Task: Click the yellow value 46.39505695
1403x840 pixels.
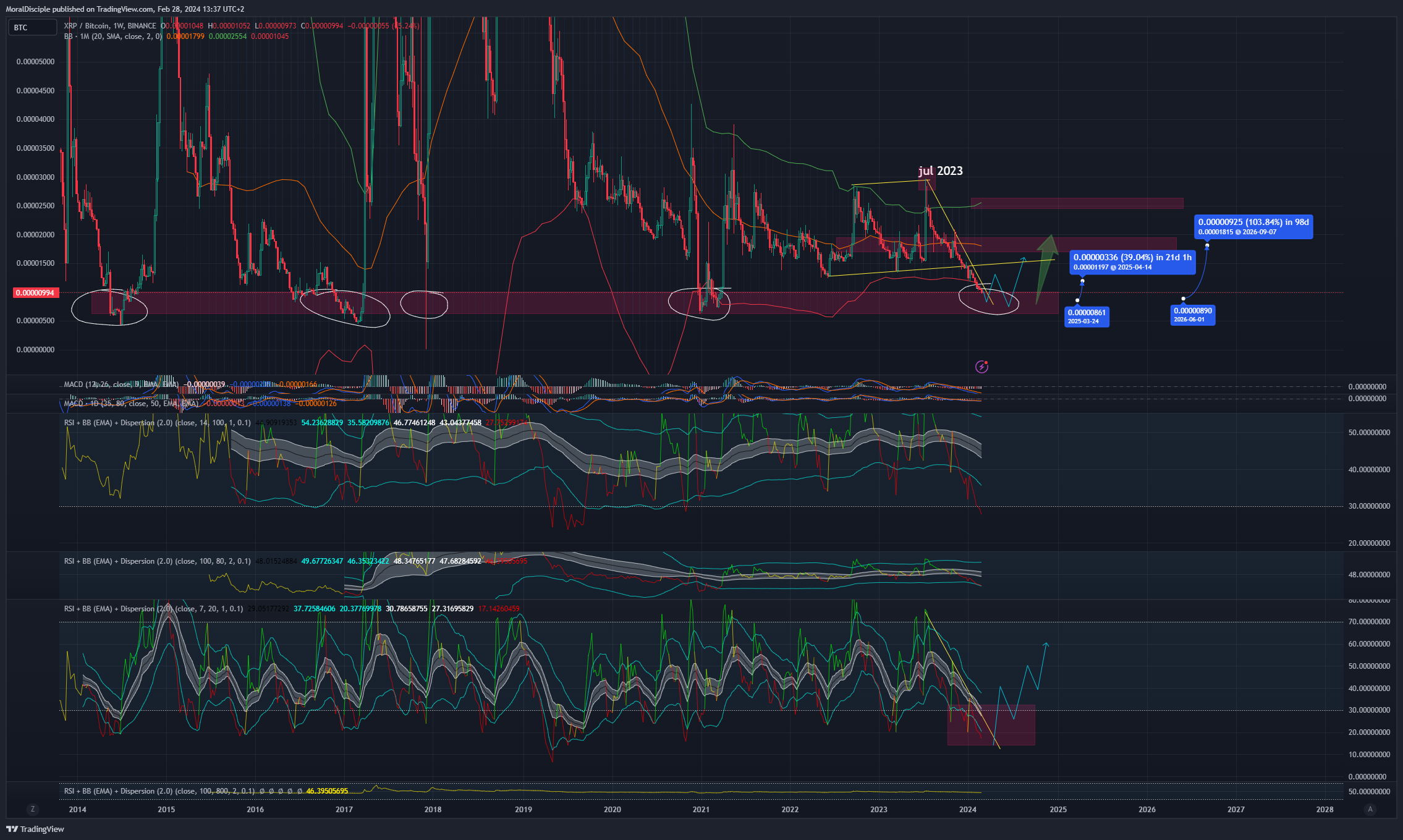Action: (327, 791)
